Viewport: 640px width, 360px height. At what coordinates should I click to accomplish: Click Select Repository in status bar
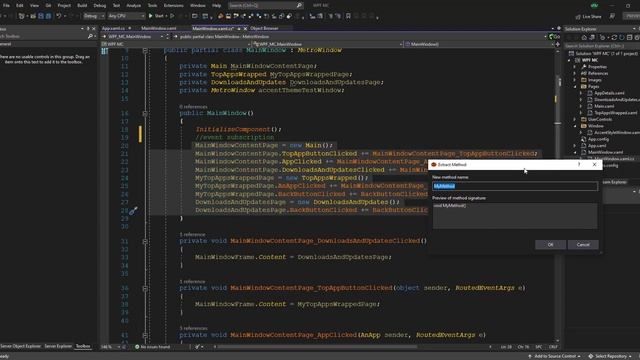pyautogui.click(x=610, y=356)
